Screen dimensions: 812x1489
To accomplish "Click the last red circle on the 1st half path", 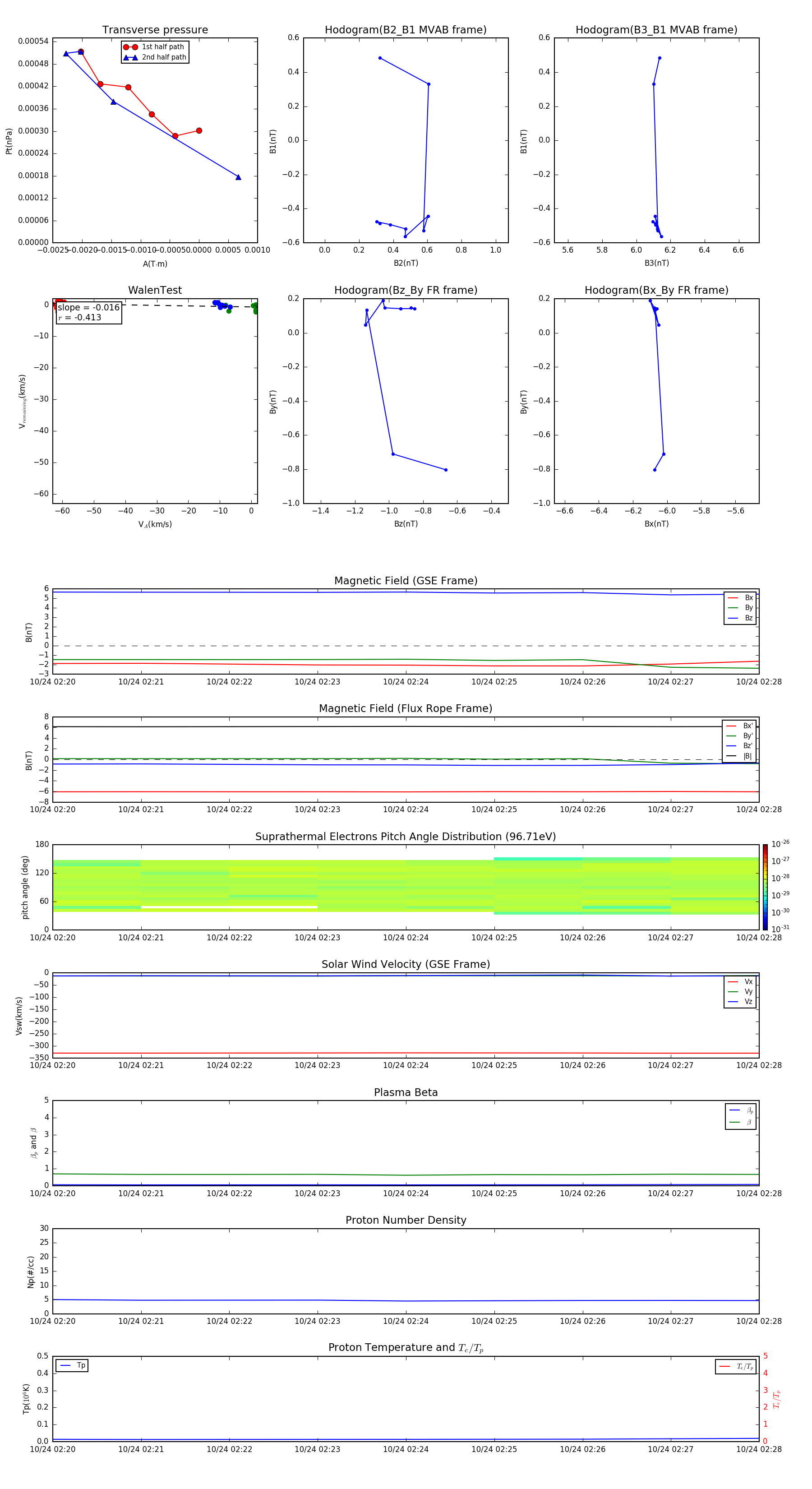I will pos(199,131).
